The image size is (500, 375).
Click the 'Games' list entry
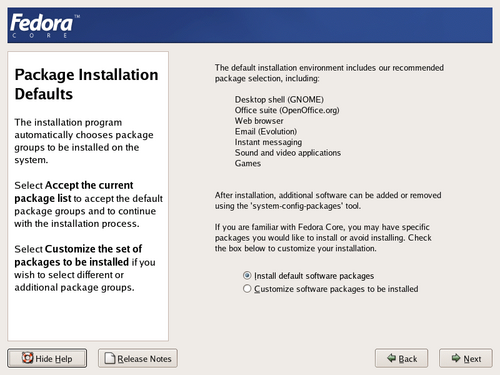coord(248,163)
